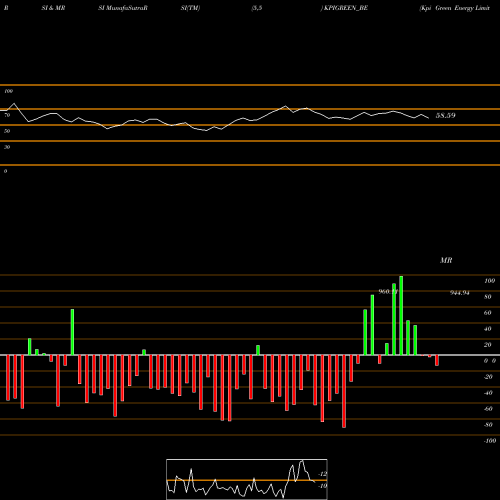Click the Kpi Green Energy title text
Screen dimensions: 500x500
pyautogui.click(x=455, y=8)
